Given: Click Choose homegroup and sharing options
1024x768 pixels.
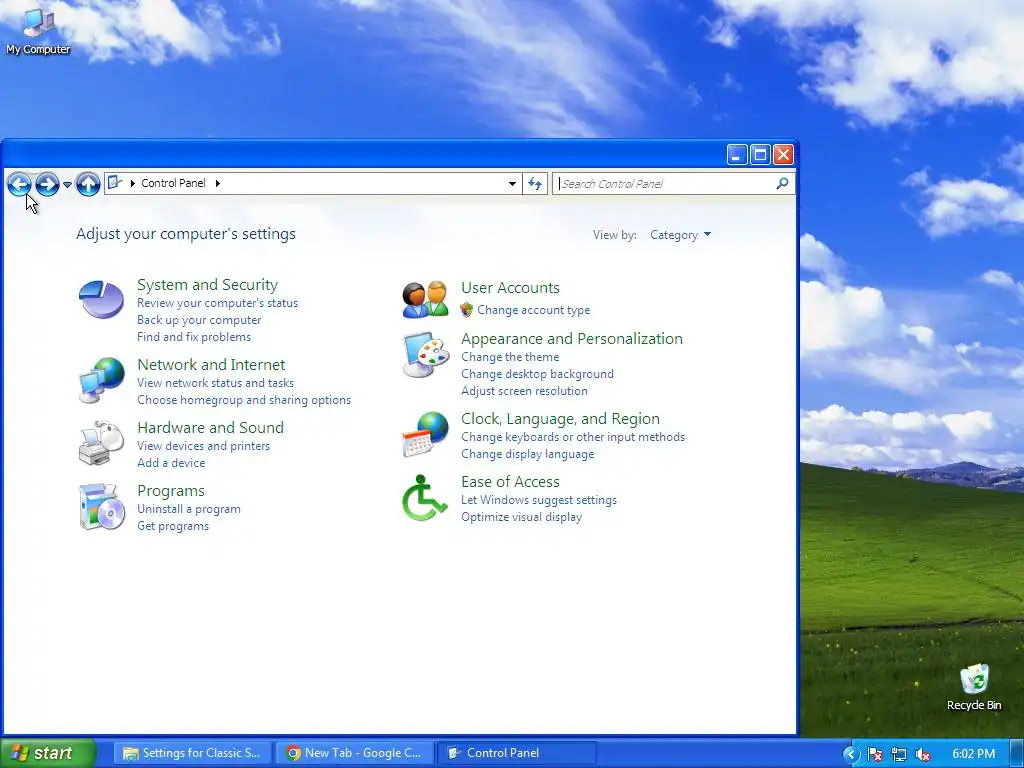Looking at the screenshot, I should pyautogui.click(x=244, y=400).
